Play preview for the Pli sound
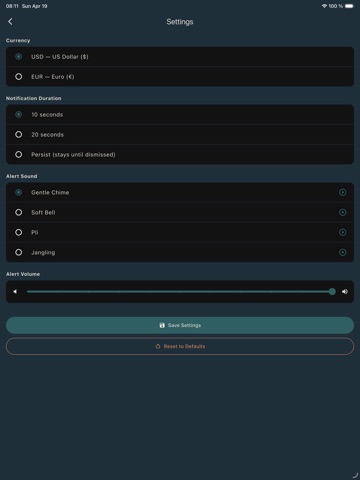The image size is (360, 480). pos(342,232)
